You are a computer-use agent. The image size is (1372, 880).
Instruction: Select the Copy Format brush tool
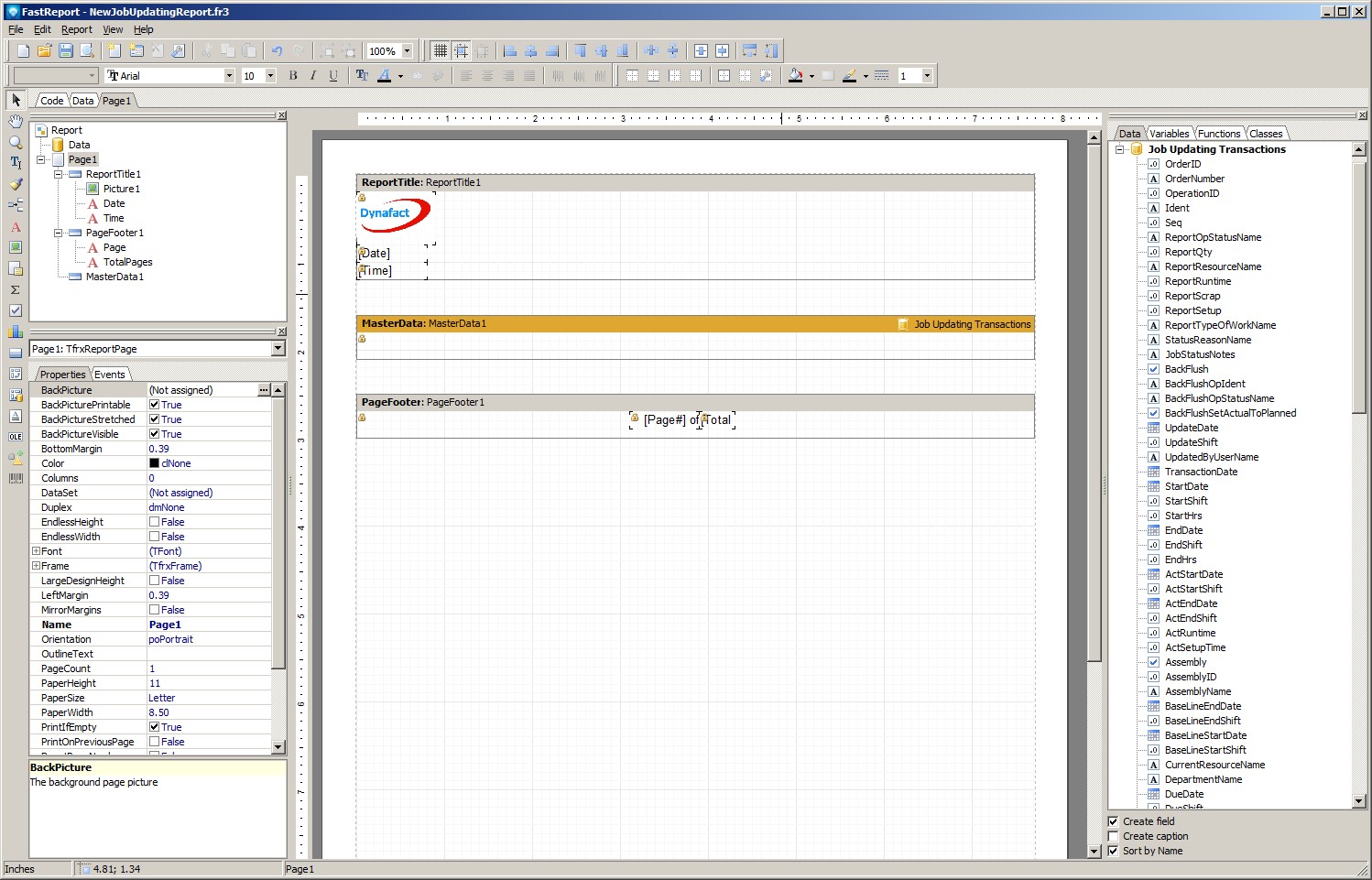16,184
